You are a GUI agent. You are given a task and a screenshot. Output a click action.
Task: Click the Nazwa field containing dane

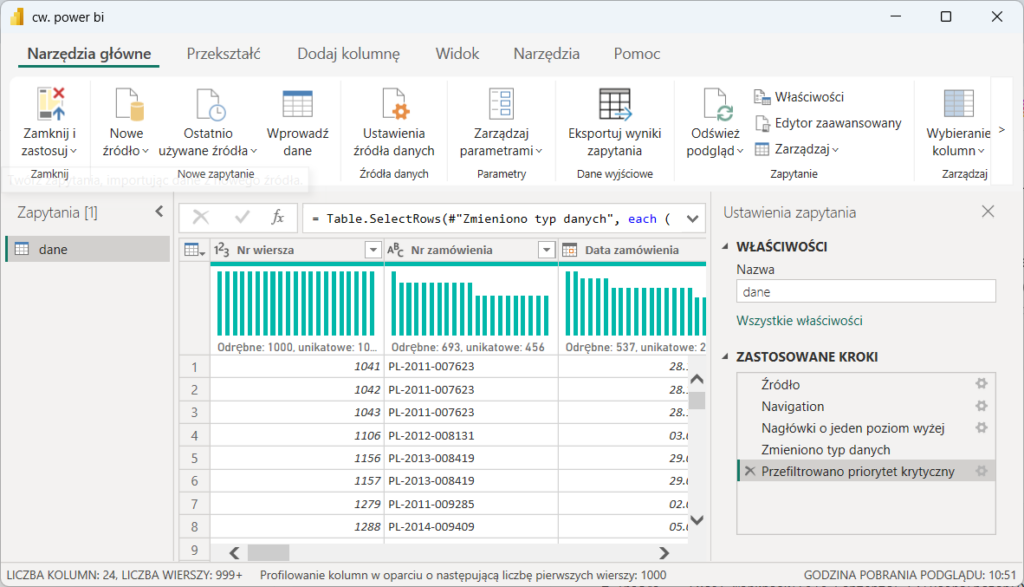(x=866, y=291)
